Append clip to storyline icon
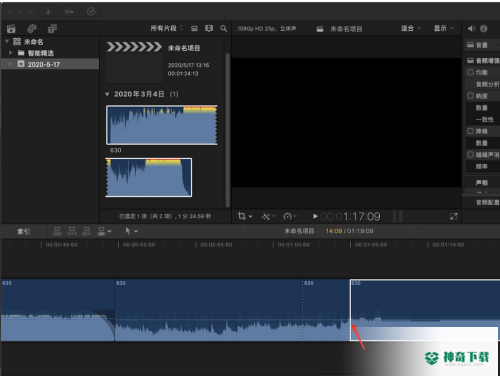Image resolution: width=500 pixels, height=376 pixels. click(x=87, y=231)
